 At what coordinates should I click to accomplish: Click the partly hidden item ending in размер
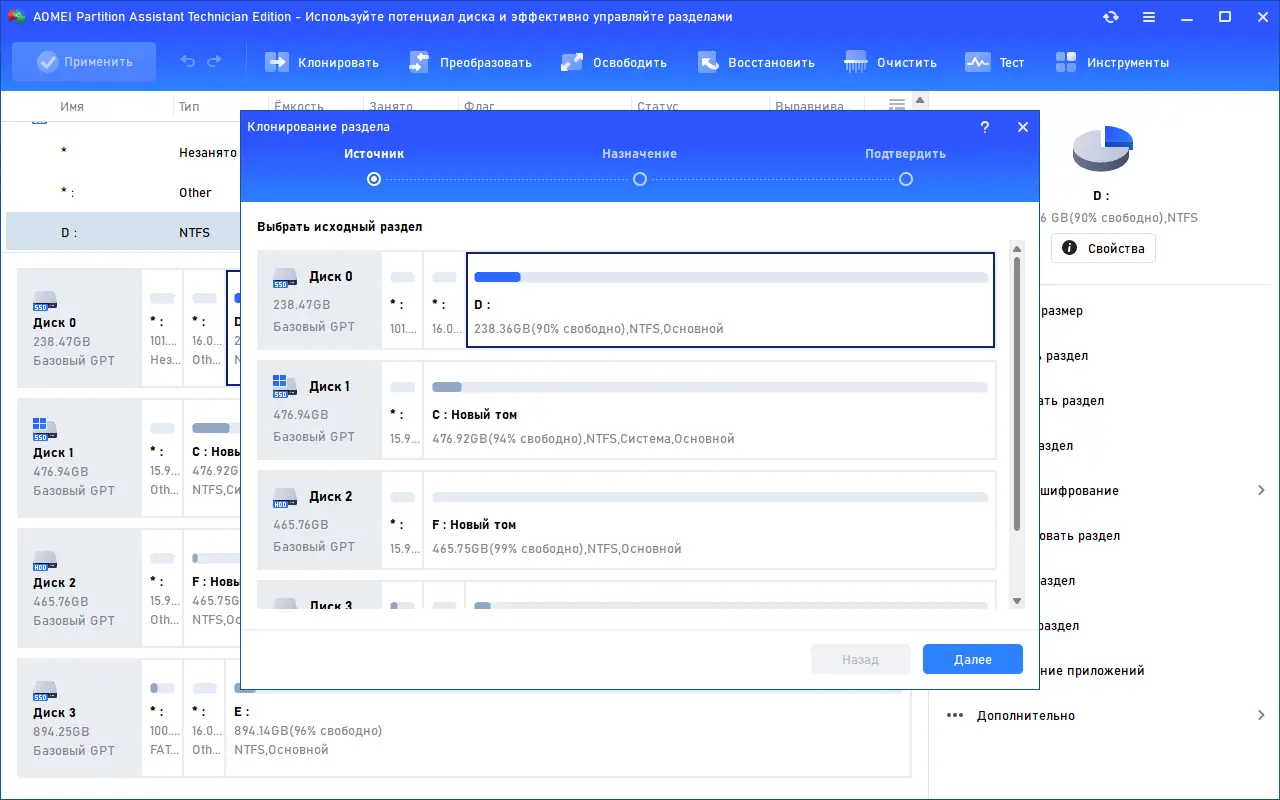click(x=1061, y=311)
